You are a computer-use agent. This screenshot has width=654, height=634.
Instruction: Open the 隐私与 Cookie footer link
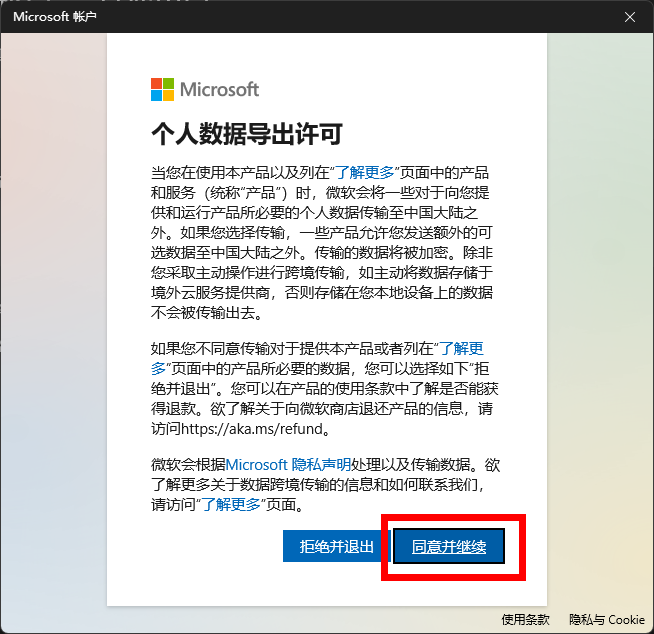coord(607,619)
